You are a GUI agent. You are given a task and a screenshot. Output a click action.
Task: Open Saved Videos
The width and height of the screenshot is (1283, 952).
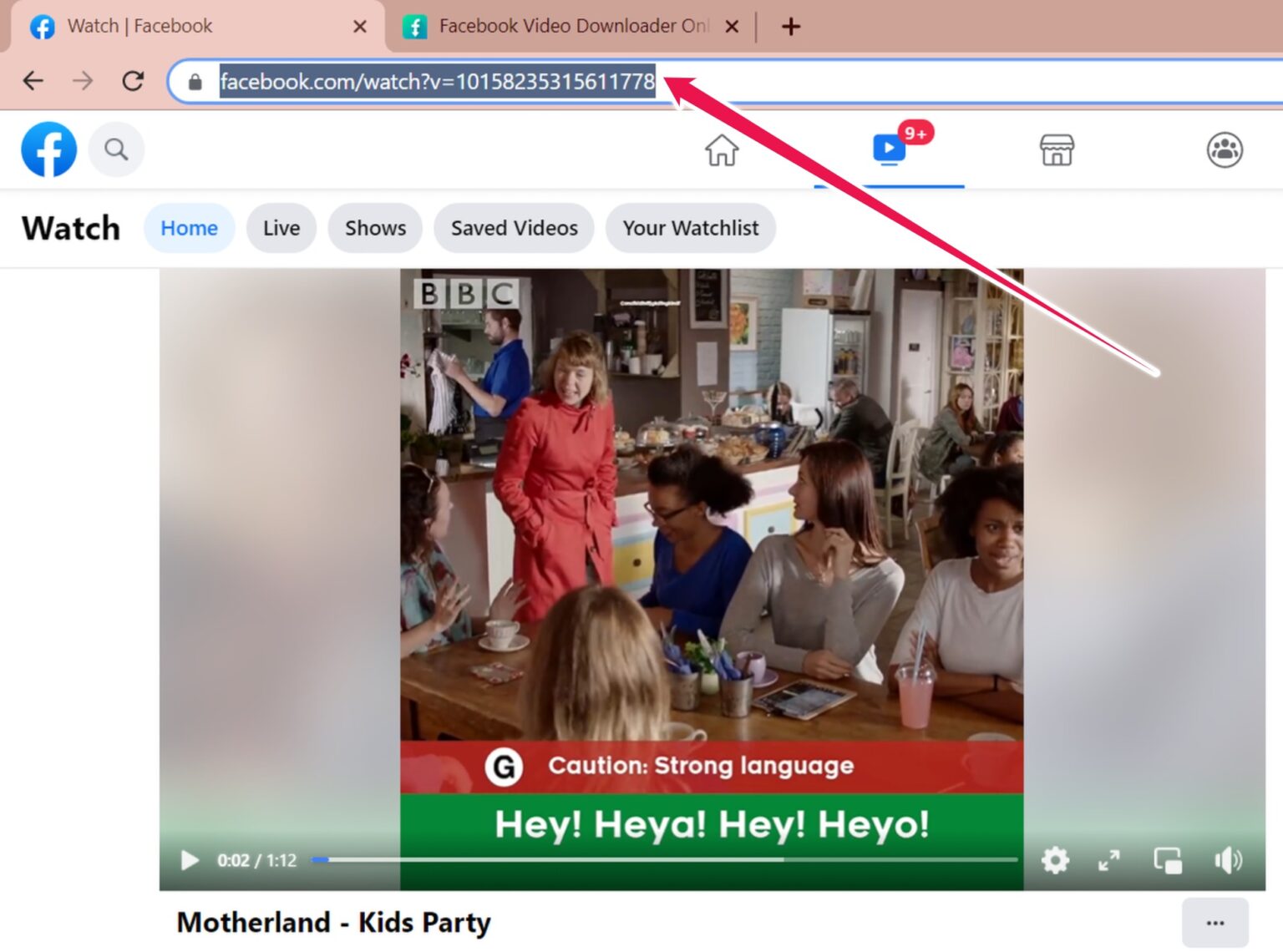(x=513, y=228)
